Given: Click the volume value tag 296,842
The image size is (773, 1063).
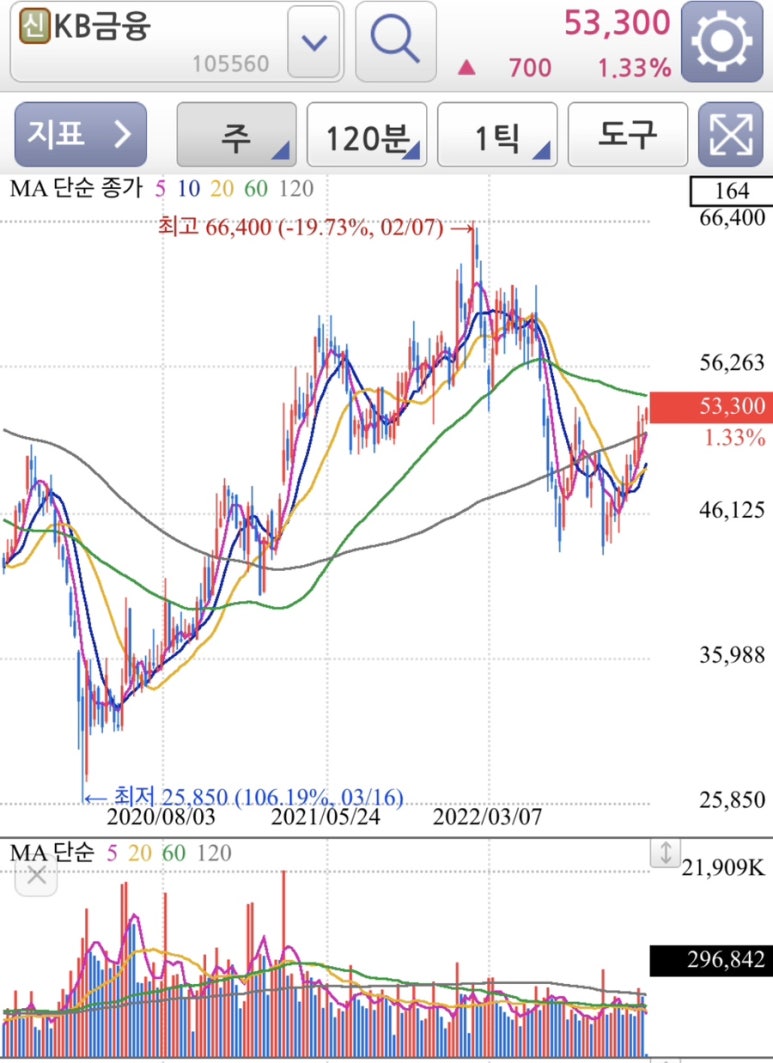Looking at the screenshot, I should tap(711, 960).
